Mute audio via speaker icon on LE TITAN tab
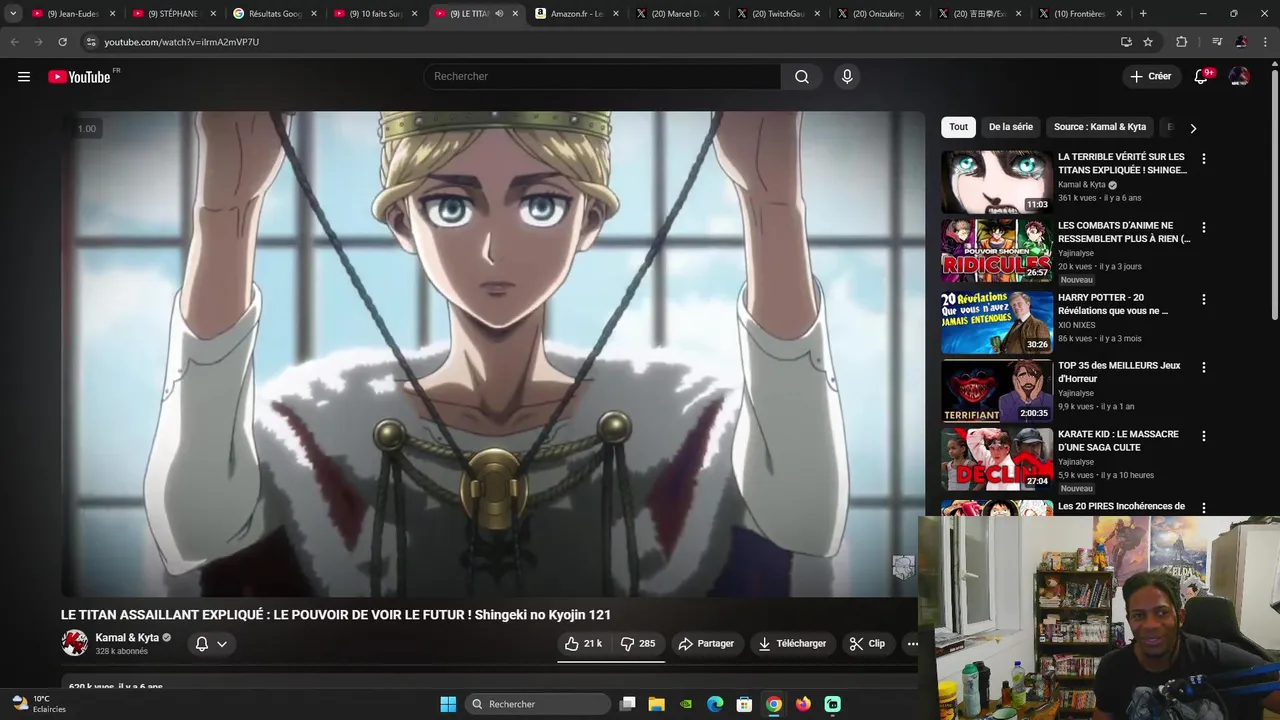This screenshot has width=1280, height=720. 499,14
